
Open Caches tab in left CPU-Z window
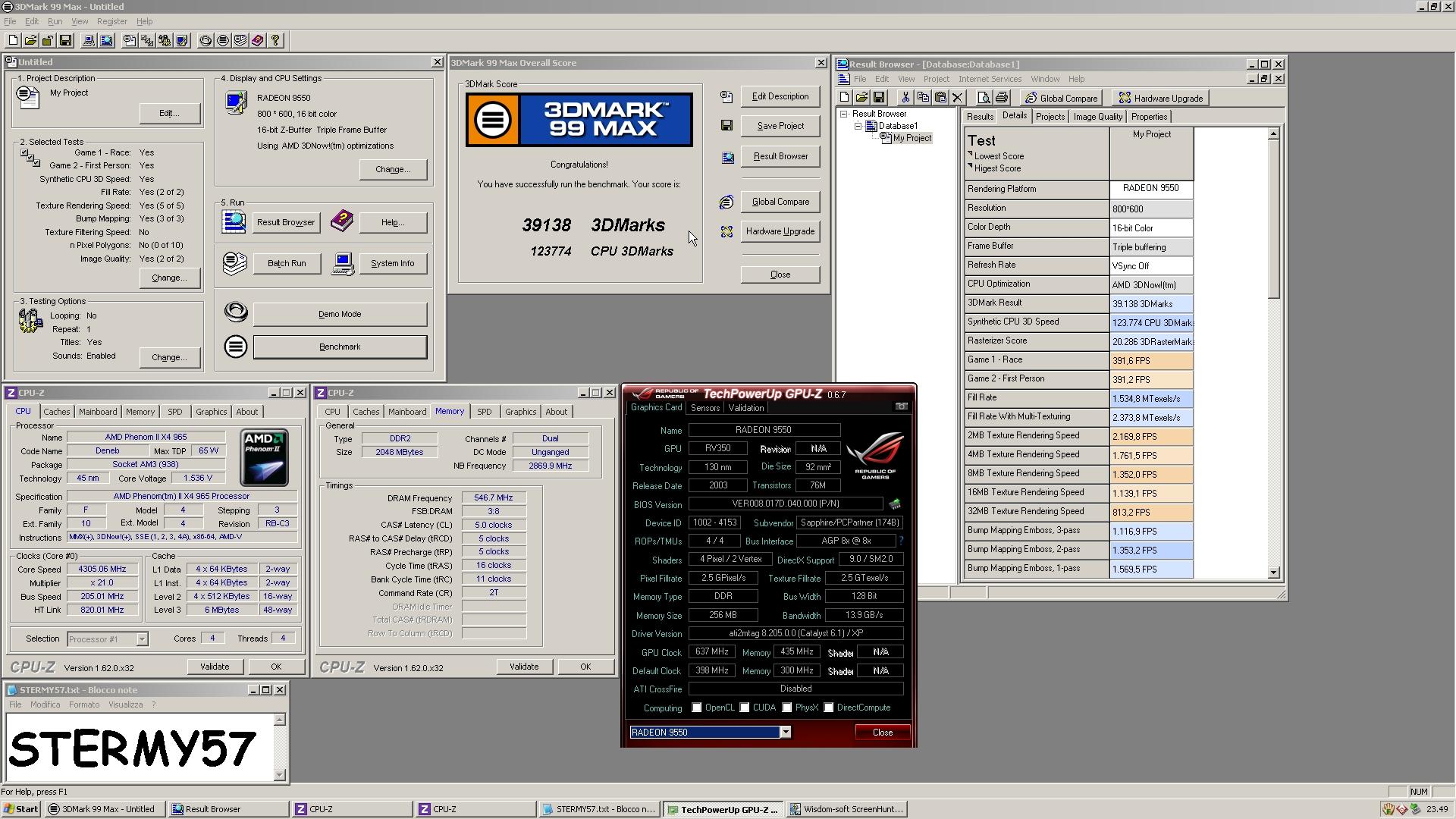pyautogui.click(x=57, y=412)
